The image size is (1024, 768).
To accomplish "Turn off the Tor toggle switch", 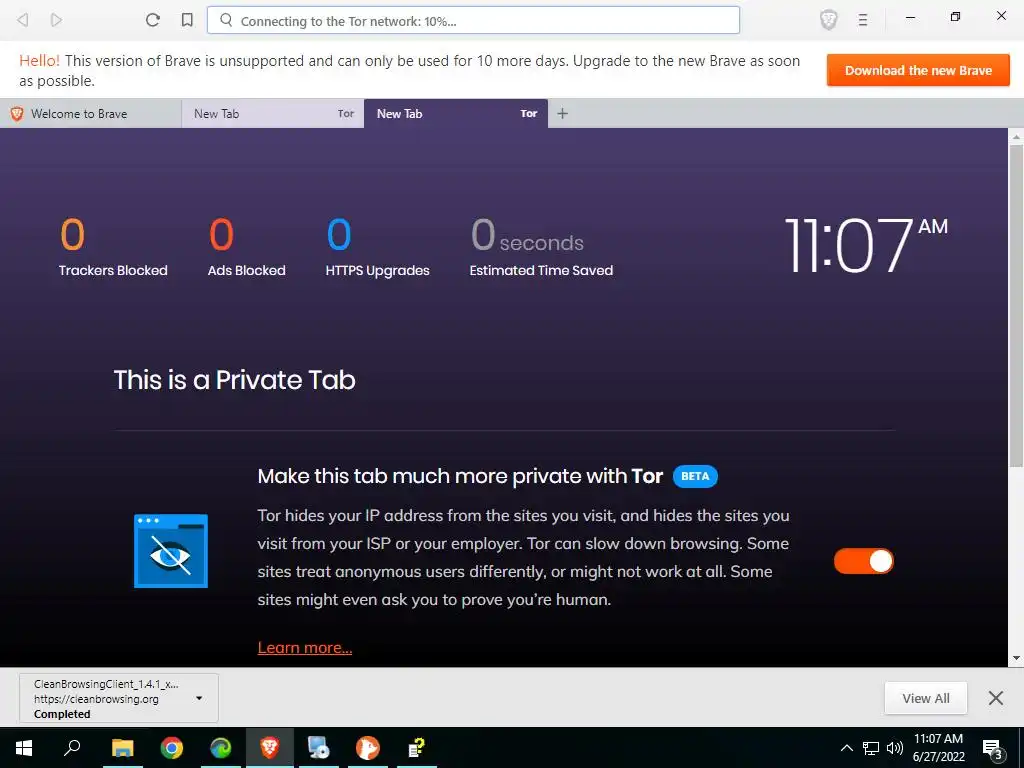I will [x=863, y=561].
